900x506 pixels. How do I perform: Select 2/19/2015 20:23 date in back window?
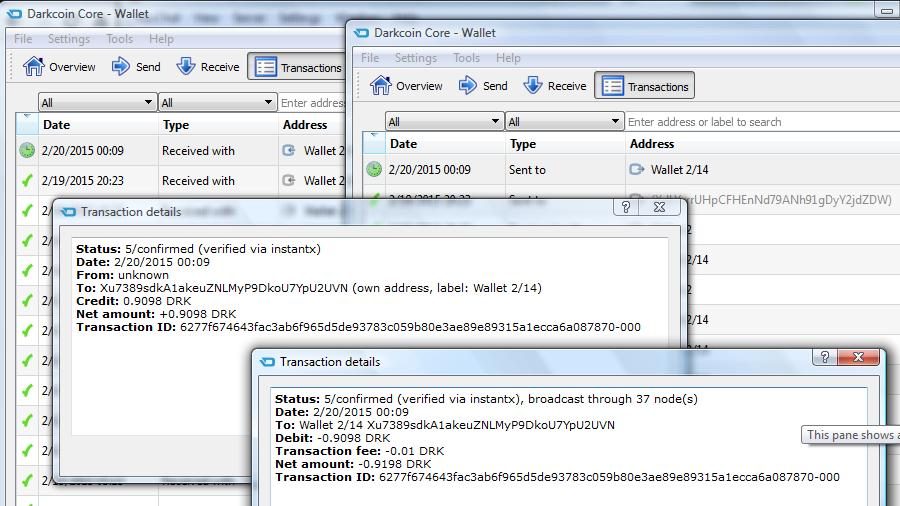pyautogui.click(x=83, y=180)
